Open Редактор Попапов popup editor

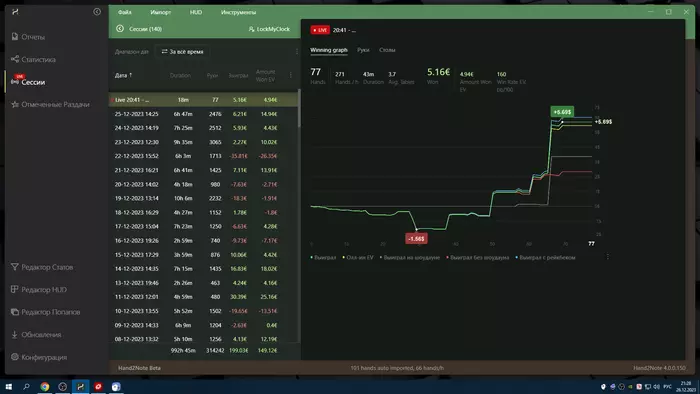[46, 312]
